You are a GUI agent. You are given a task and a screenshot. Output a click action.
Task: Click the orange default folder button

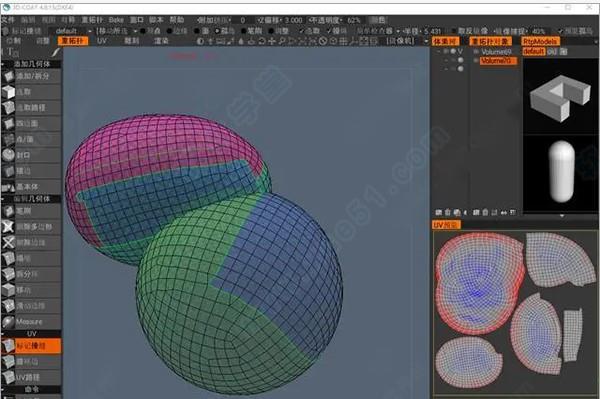coord(534,51)
